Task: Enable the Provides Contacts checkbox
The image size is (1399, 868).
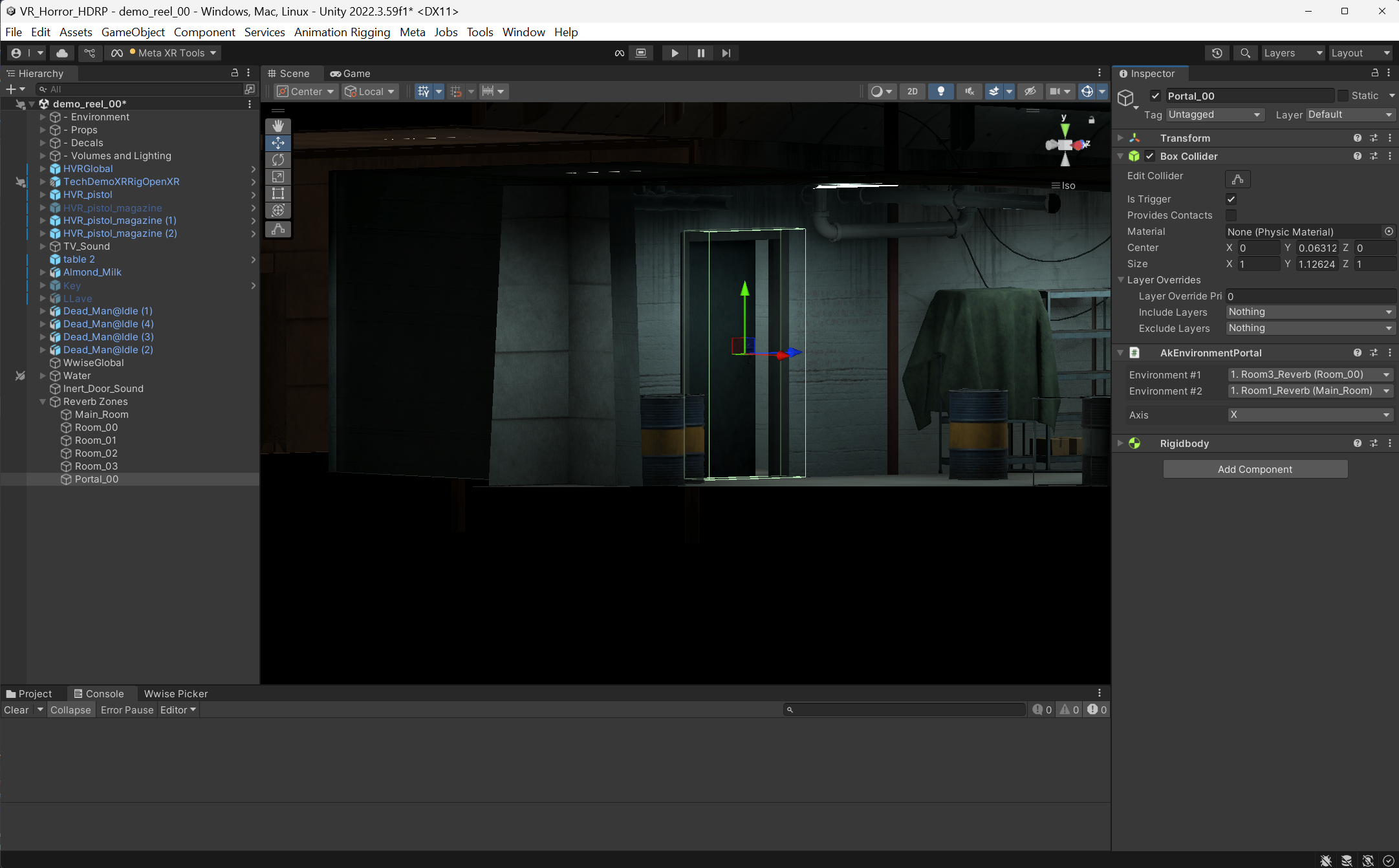Action: click(x=1231, y=215)
